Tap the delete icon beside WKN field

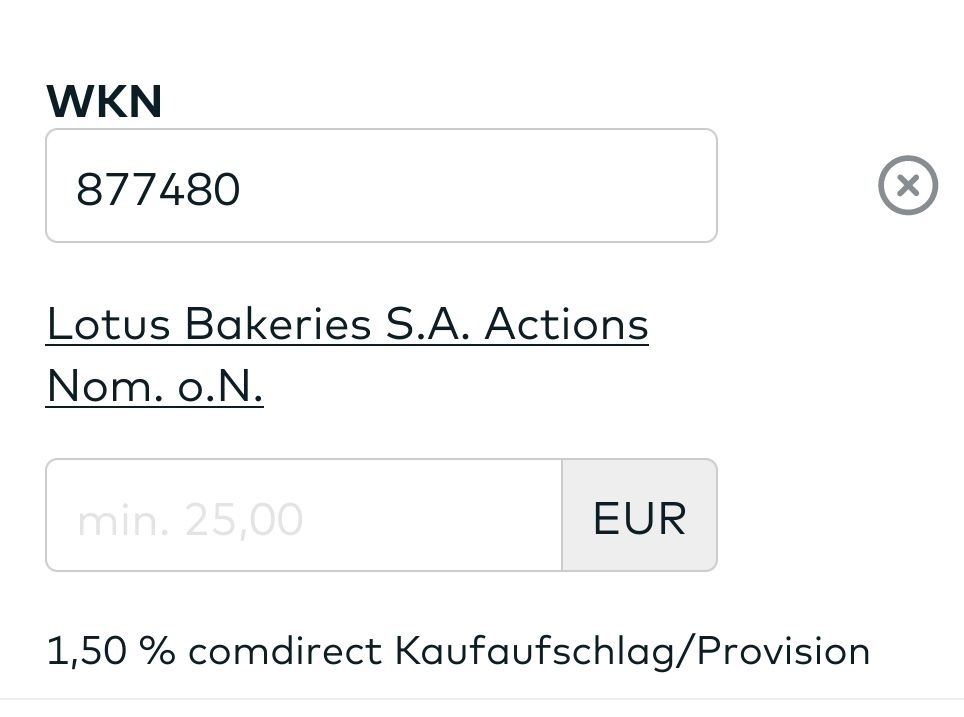907,186
